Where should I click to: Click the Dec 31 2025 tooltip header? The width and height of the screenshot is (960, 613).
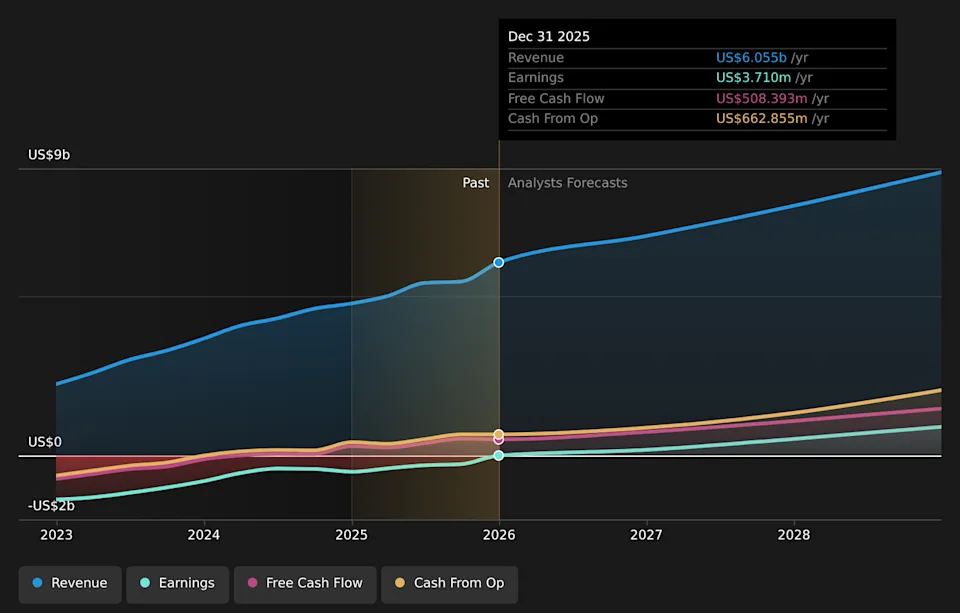click(x=549, y=36)
